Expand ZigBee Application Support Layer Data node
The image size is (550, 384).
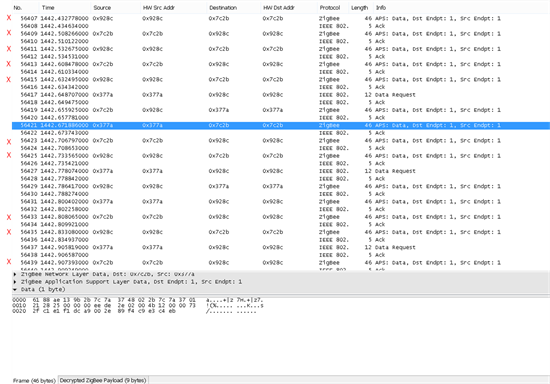(15, 282)
